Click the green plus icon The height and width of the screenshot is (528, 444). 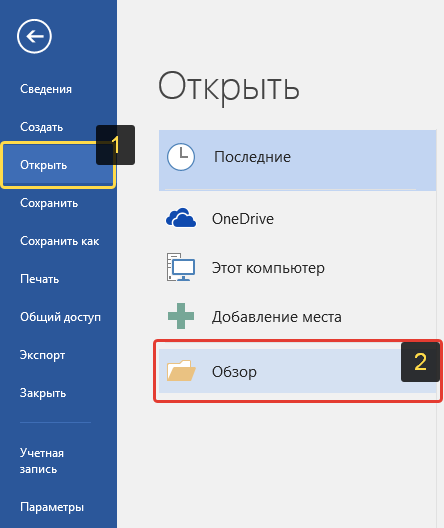pos(181,316)
